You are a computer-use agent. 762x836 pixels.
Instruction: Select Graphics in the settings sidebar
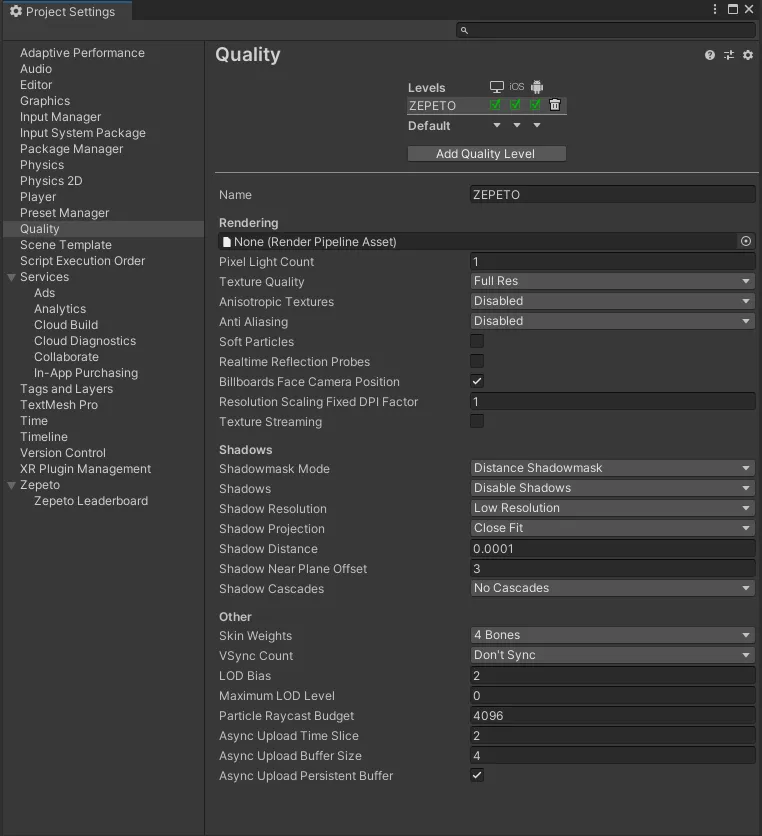44,100
